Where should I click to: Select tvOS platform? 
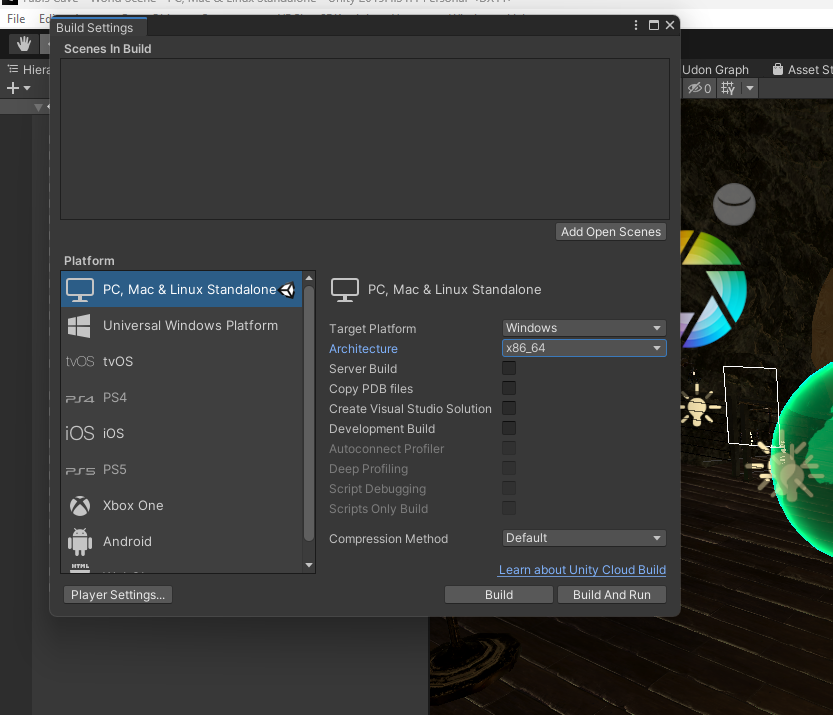(182, 362)
